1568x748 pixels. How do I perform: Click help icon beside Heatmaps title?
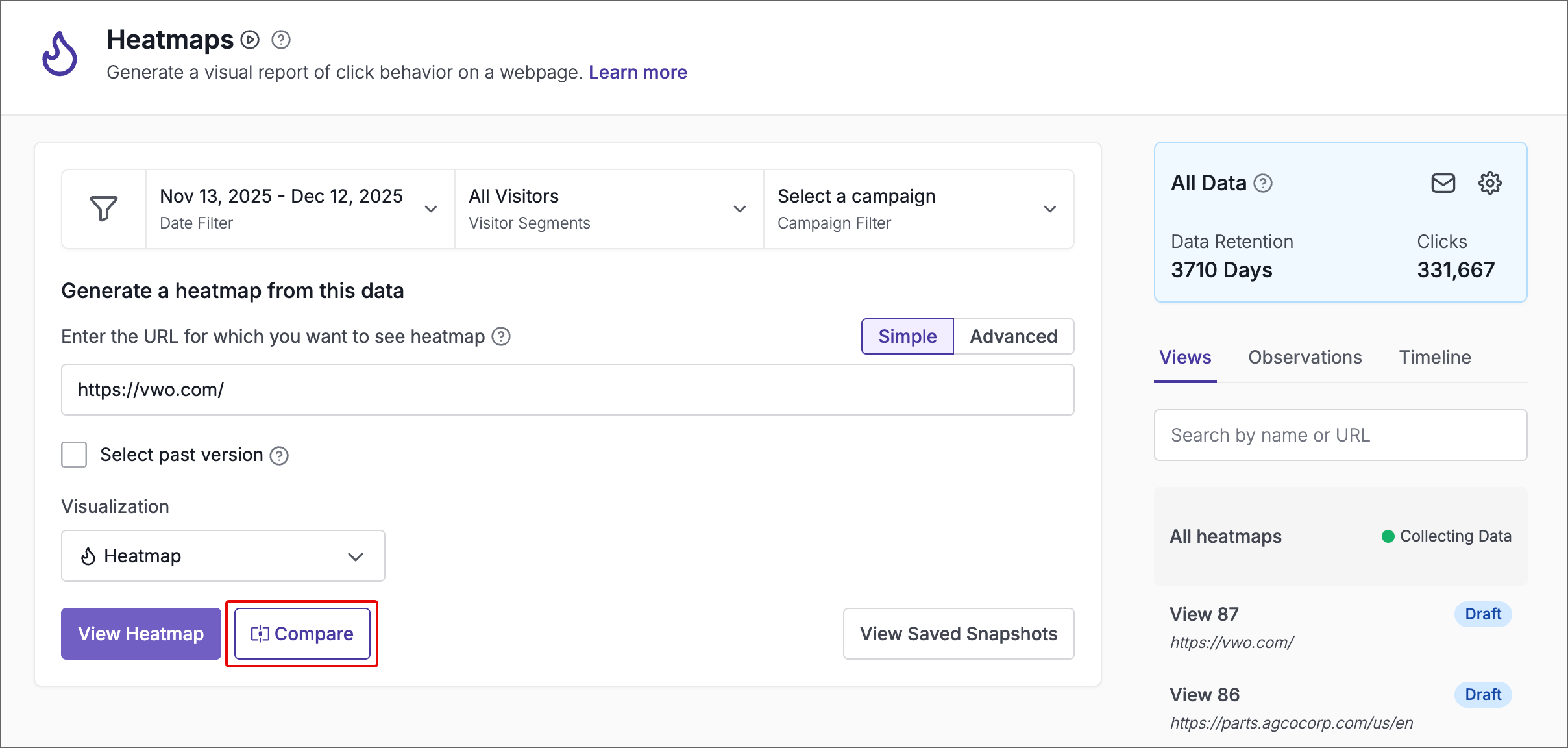[280, 40]
